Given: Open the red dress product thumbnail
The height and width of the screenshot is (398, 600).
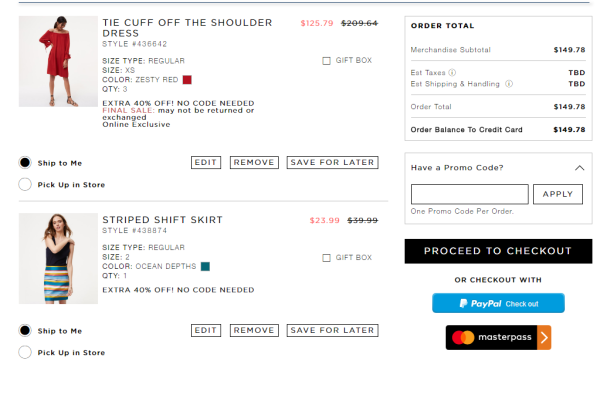Looking at the screenshot, I should (58, 61).
